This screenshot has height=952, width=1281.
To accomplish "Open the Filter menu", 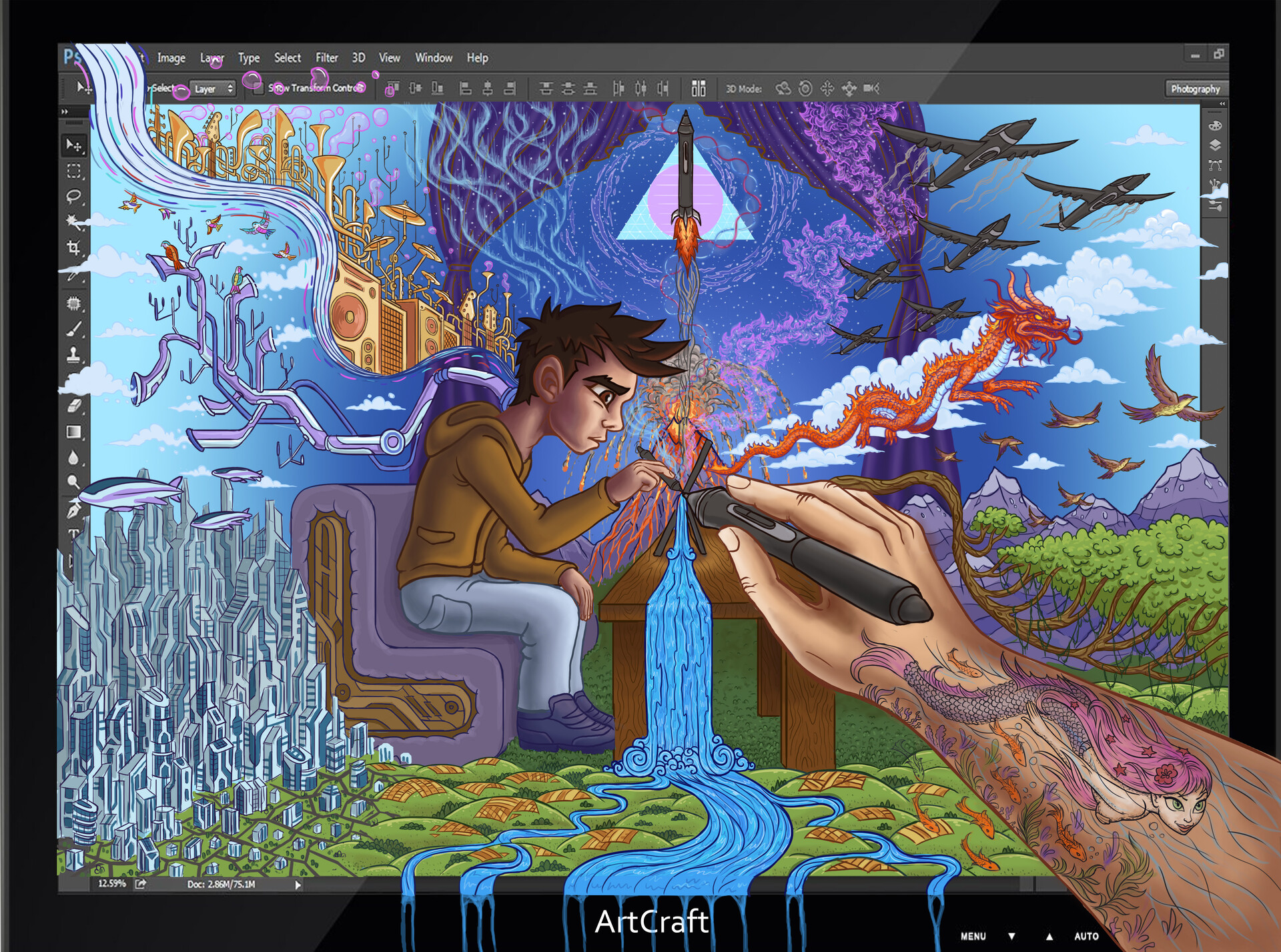I will (326, 58).
